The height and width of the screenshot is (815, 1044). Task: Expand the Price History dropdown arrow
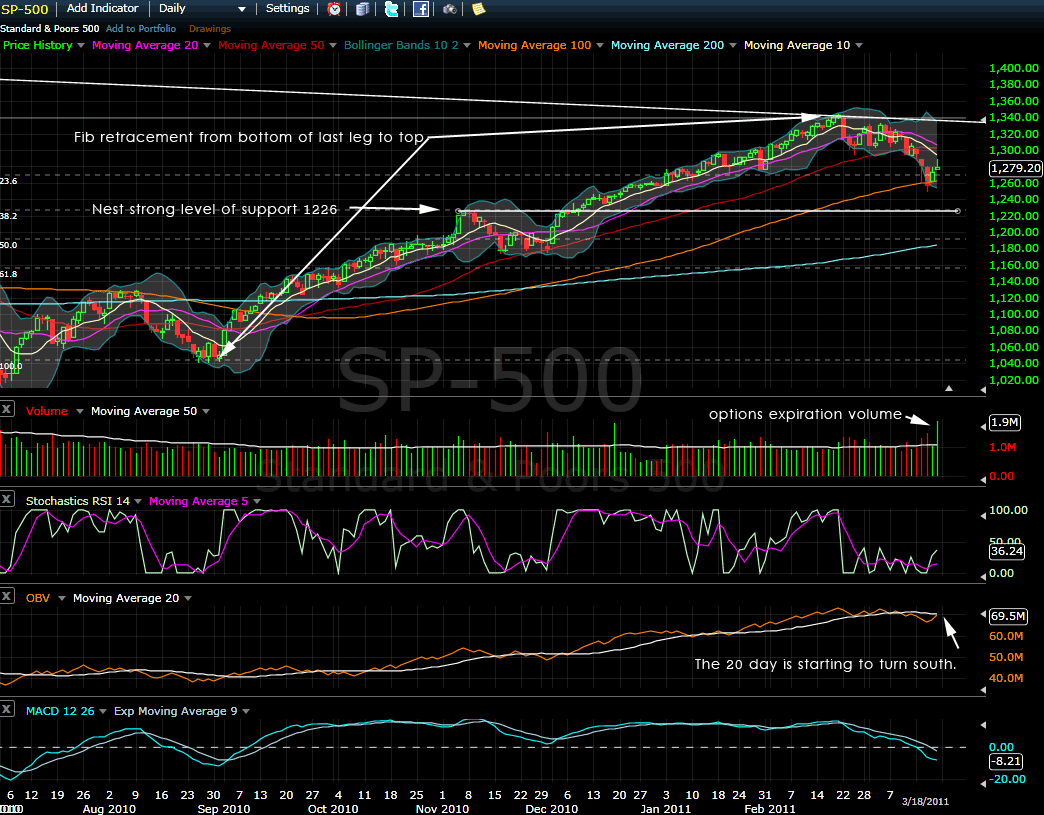tap(81, 45)
